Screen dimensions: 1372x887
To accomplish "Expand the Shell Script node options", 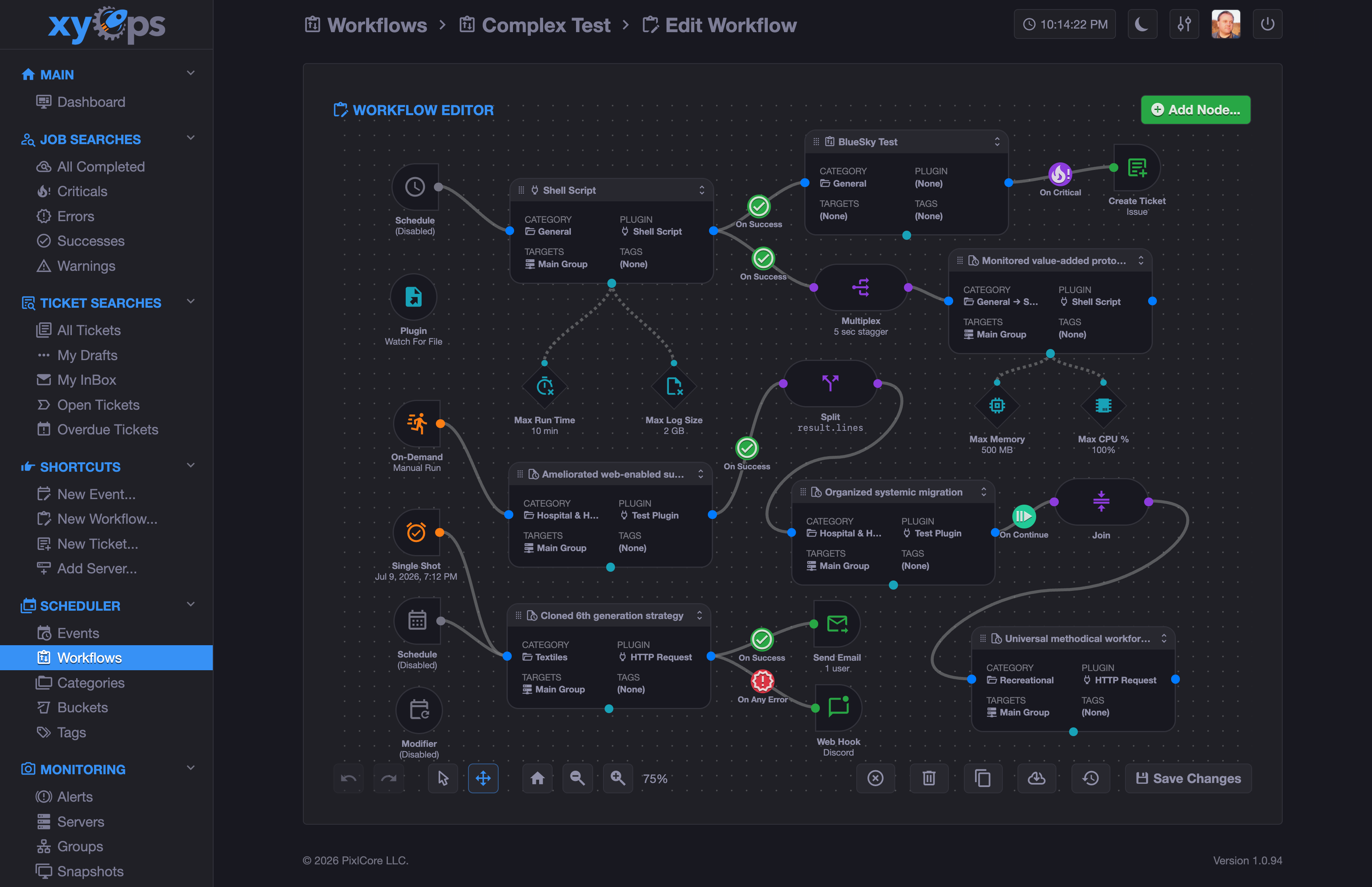I will pos(702,190).
